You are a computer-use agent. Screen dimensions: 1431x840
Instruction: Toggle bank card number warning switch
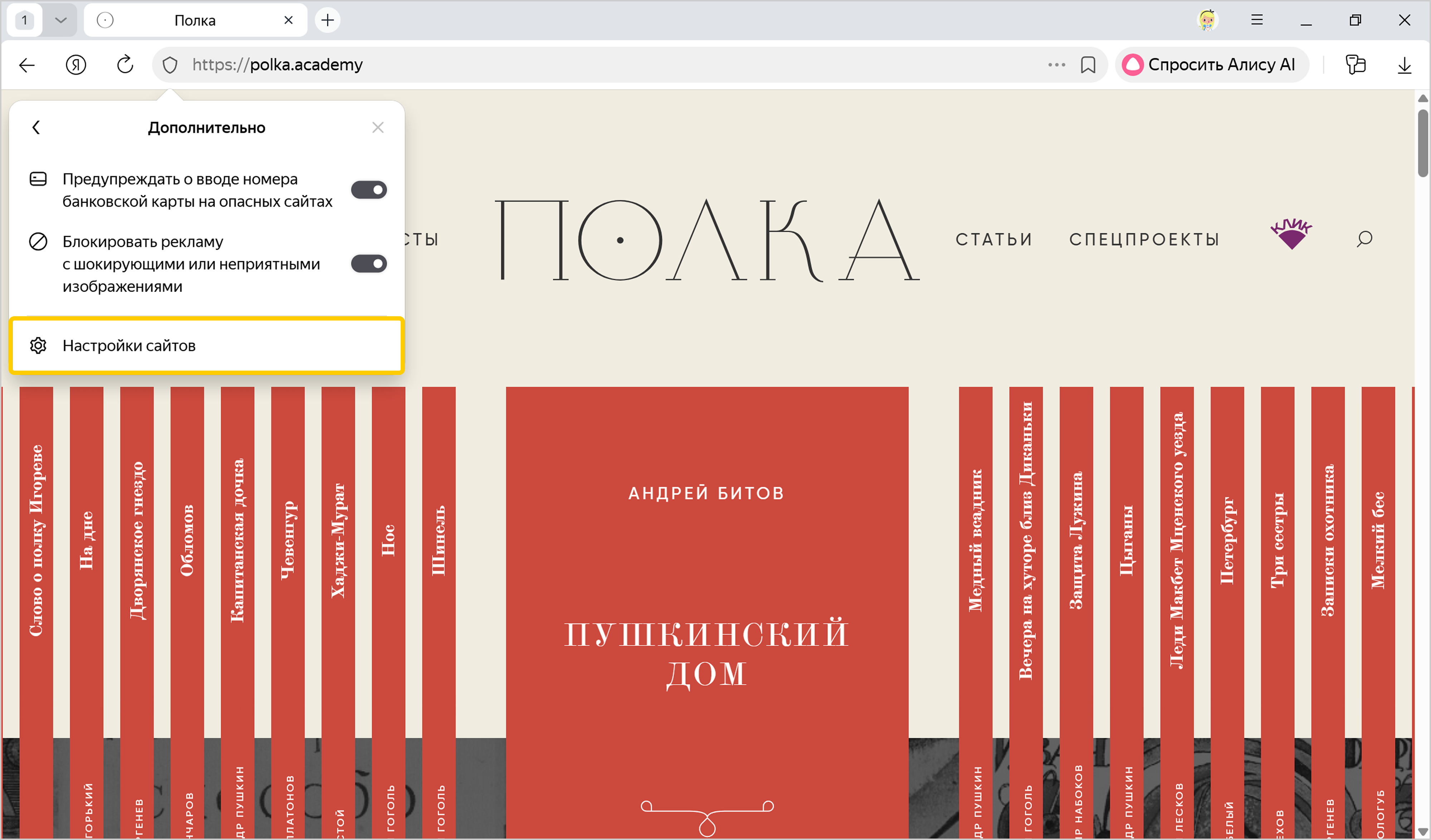click(368, 190)
